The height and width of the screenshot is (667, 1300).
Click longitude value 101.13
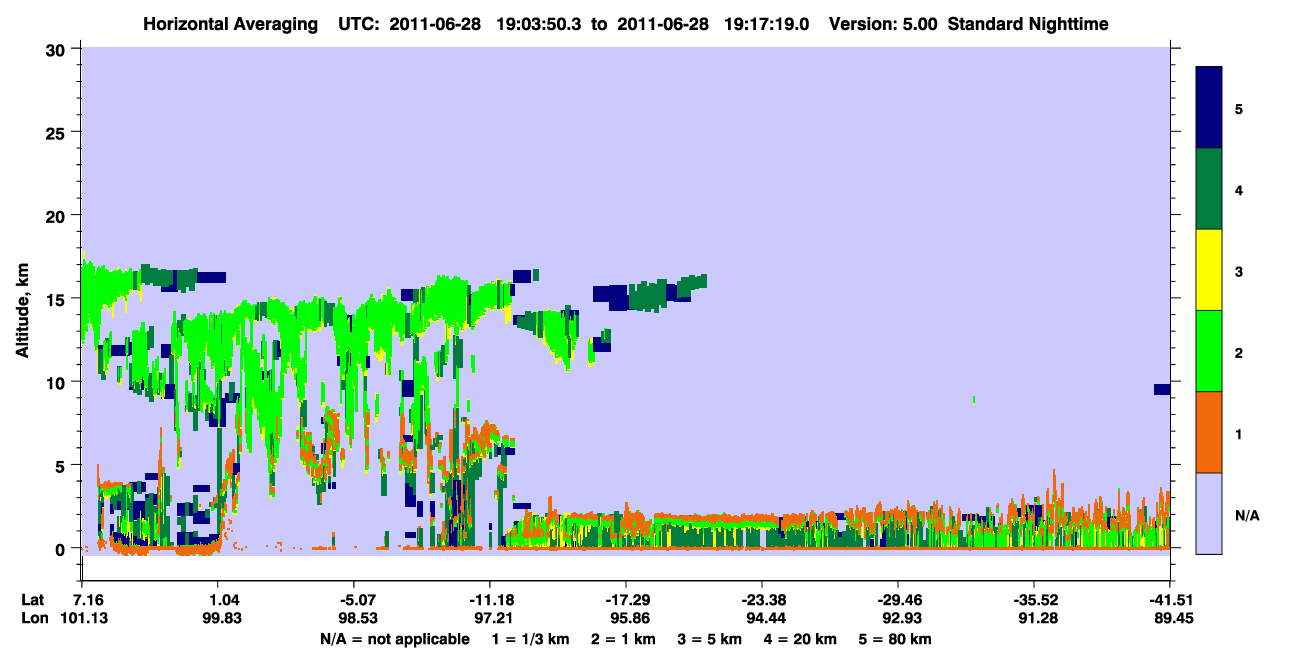(83, 619)
